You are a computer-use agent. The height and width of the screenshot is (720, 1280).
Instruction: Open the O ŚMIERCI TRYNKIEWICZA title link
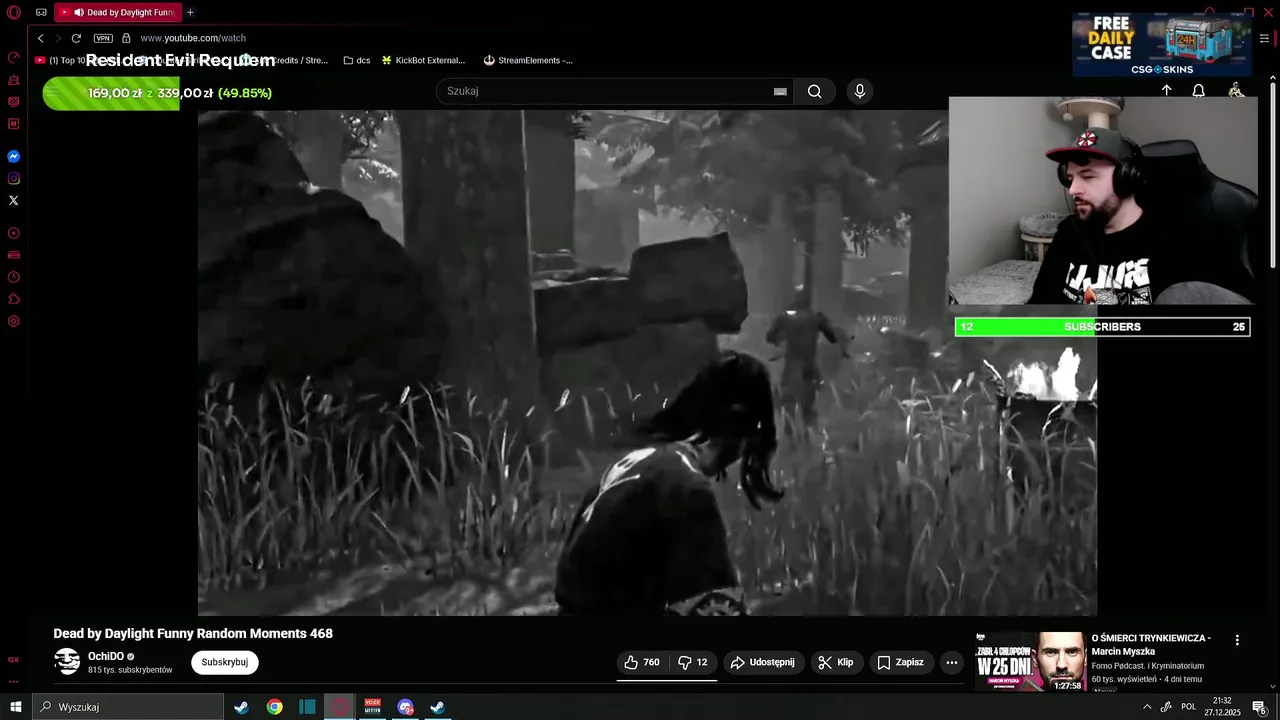(x=1151, y=644)
